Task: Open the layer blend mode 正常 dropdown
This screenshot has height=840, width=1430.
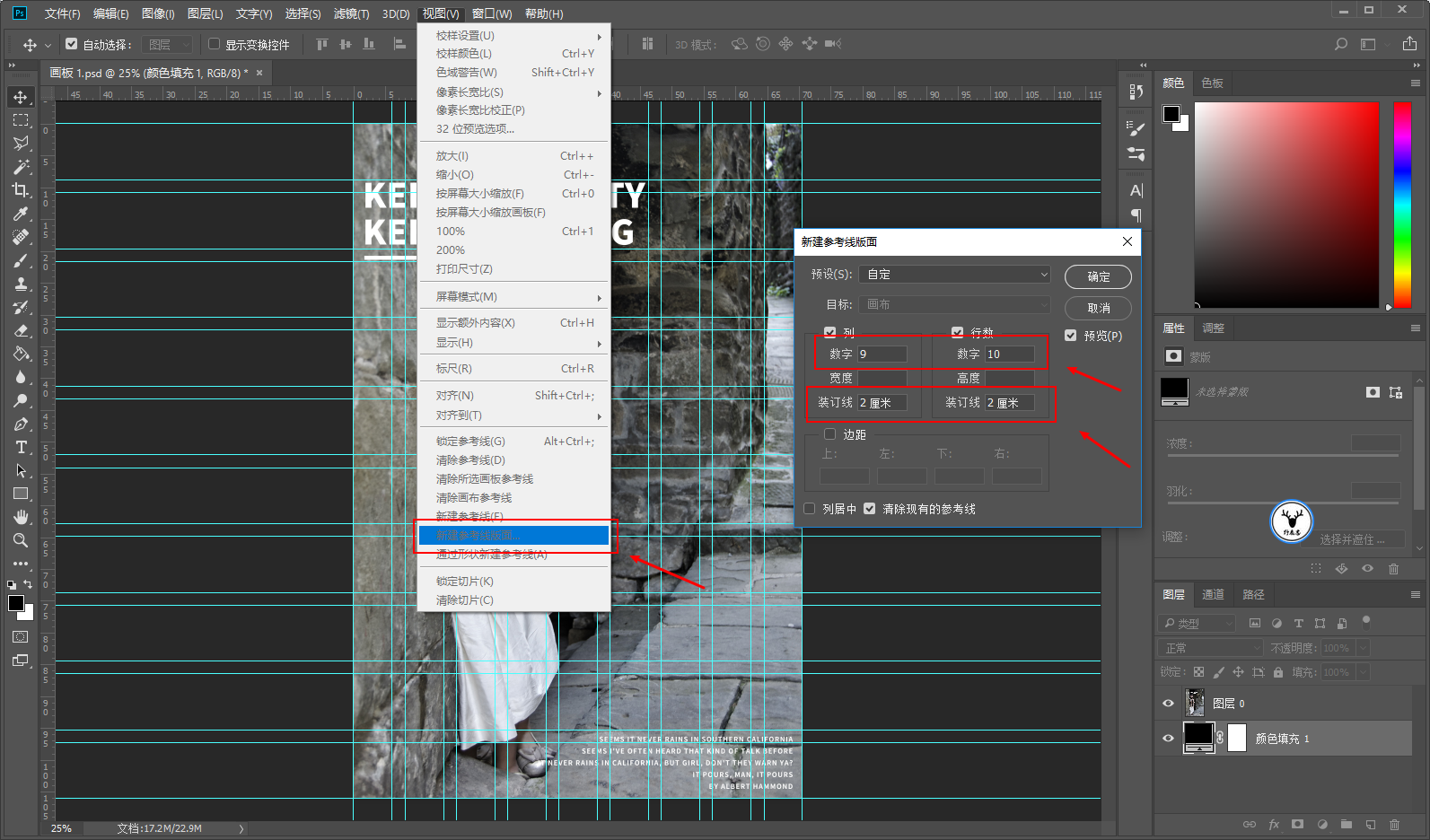Action: (x=1211, y=648)
